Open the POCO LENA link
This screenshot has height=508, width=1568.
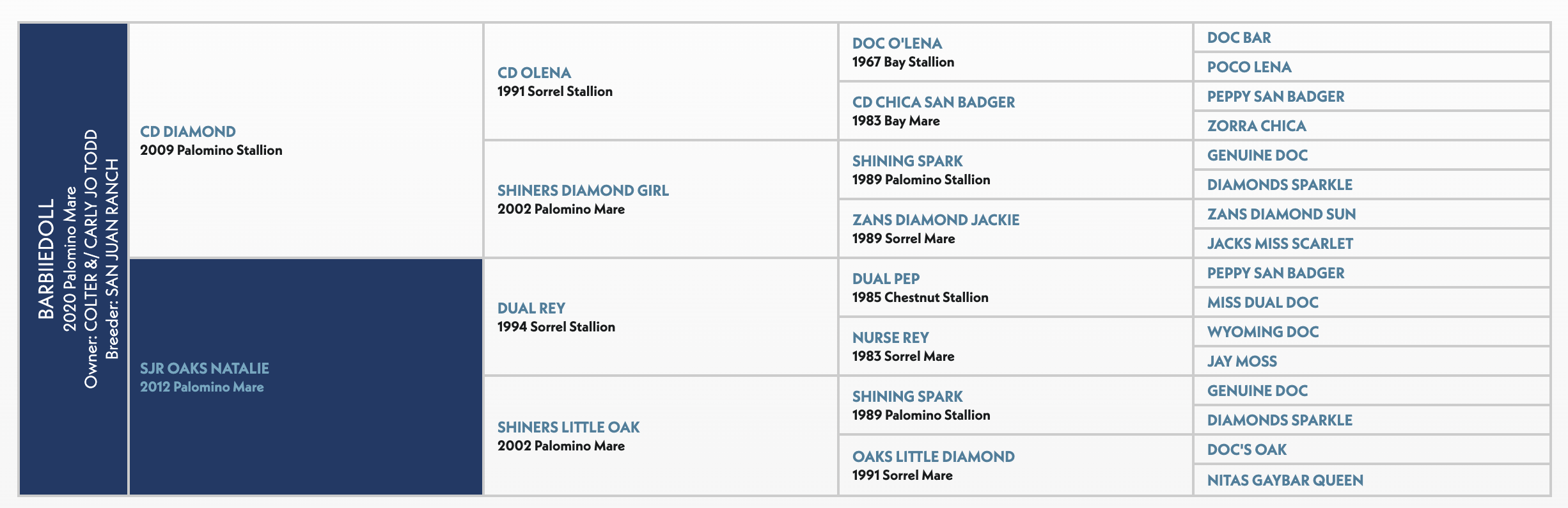click(x=1249, y=67)
